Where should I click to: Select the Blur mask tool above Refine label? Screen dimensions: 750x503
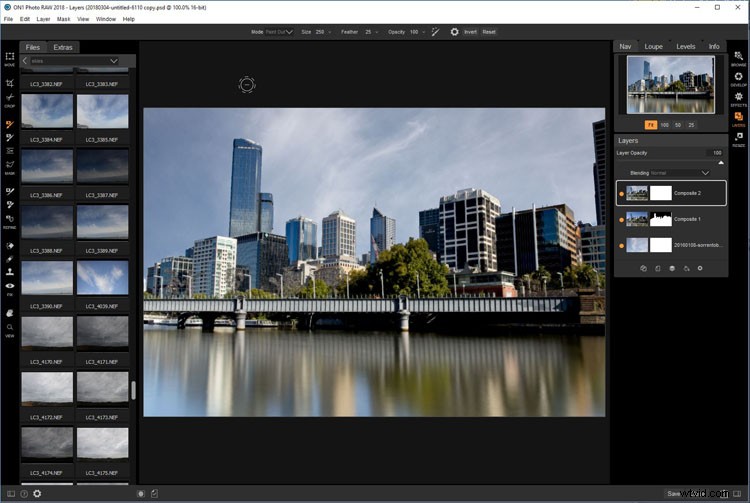[10, 219]
